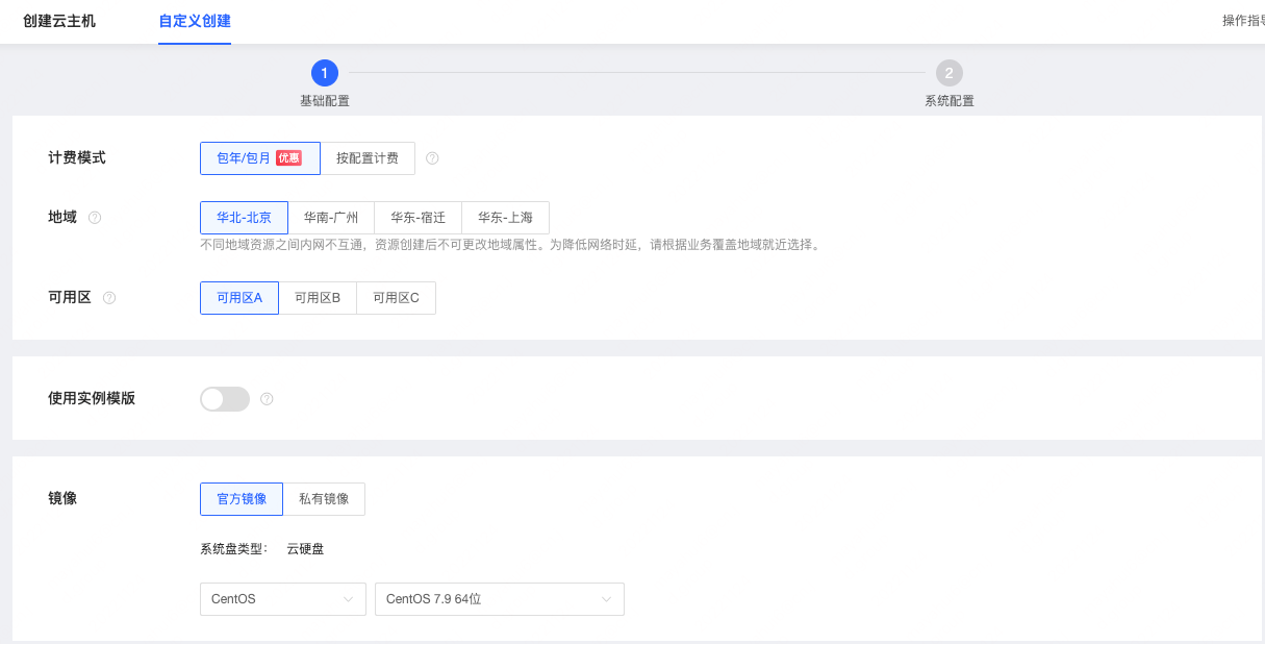
Task: Select 按配置计费 billing mode
Action: (367, 158)
